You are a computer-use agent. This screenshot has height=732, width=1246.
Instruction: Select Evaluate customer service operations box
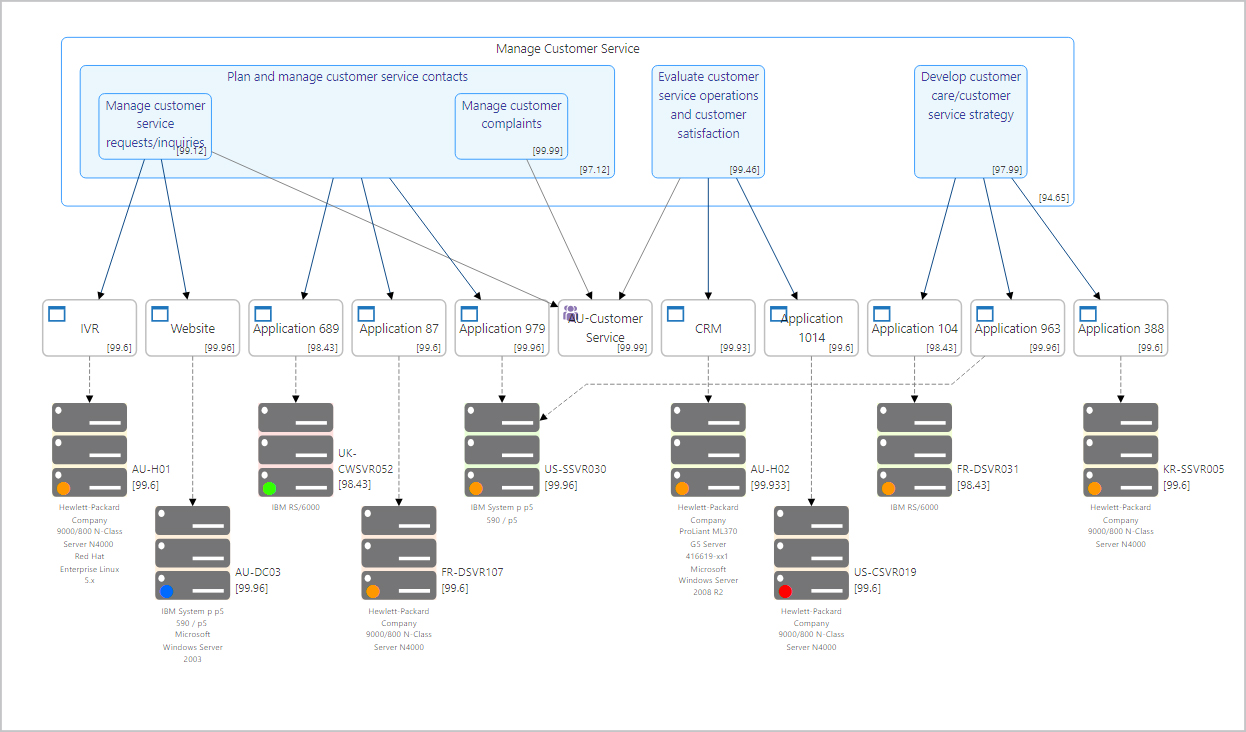(708, 120)
